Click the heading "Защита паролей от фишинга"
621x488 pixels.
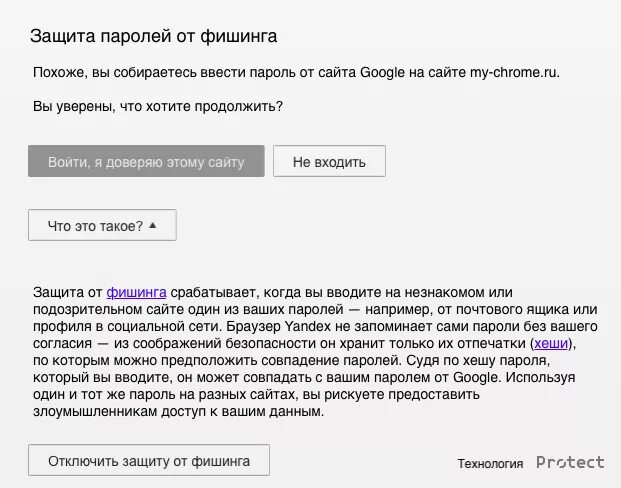(x=154, y=36)
